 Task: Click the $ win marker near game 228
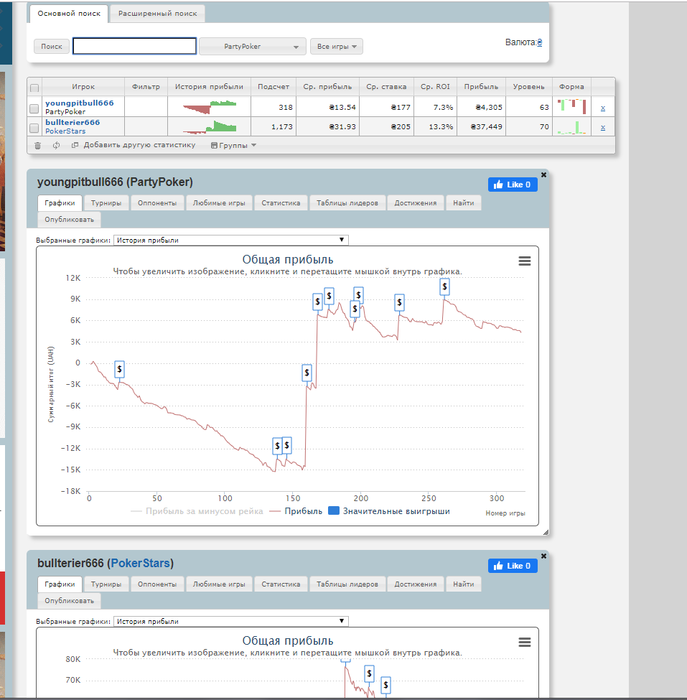pyautogui.click(x=399, y=303)
